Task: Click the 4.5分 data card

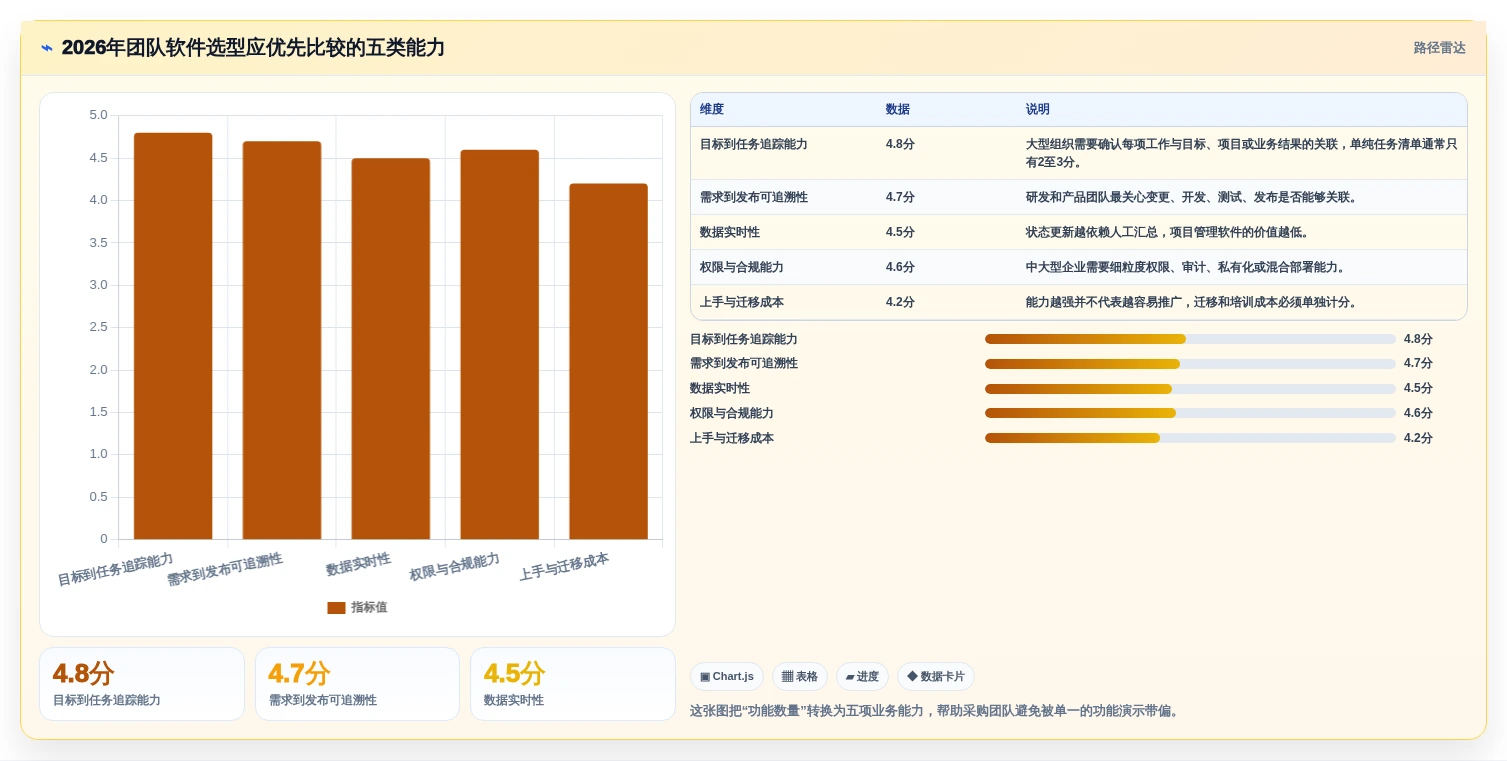Action: 573,684
